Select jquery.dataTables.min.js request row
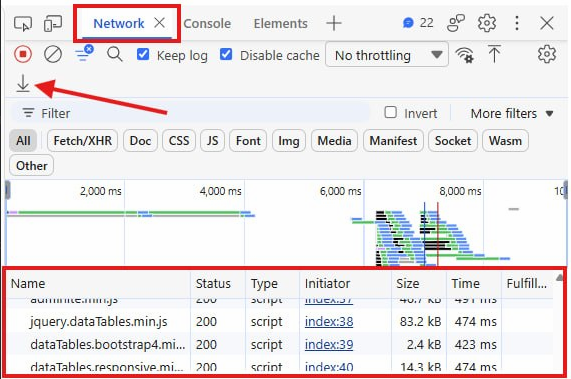Screen dimensions: 571x379 [280, 321]
